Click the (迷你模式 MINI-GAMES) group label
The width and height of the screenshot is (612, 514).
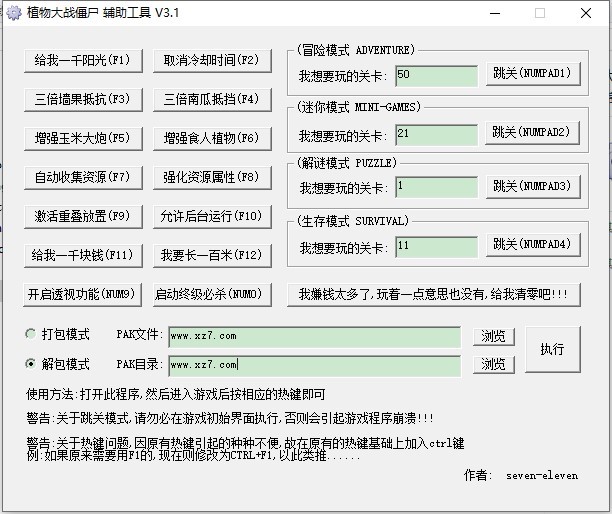(359, 107)
